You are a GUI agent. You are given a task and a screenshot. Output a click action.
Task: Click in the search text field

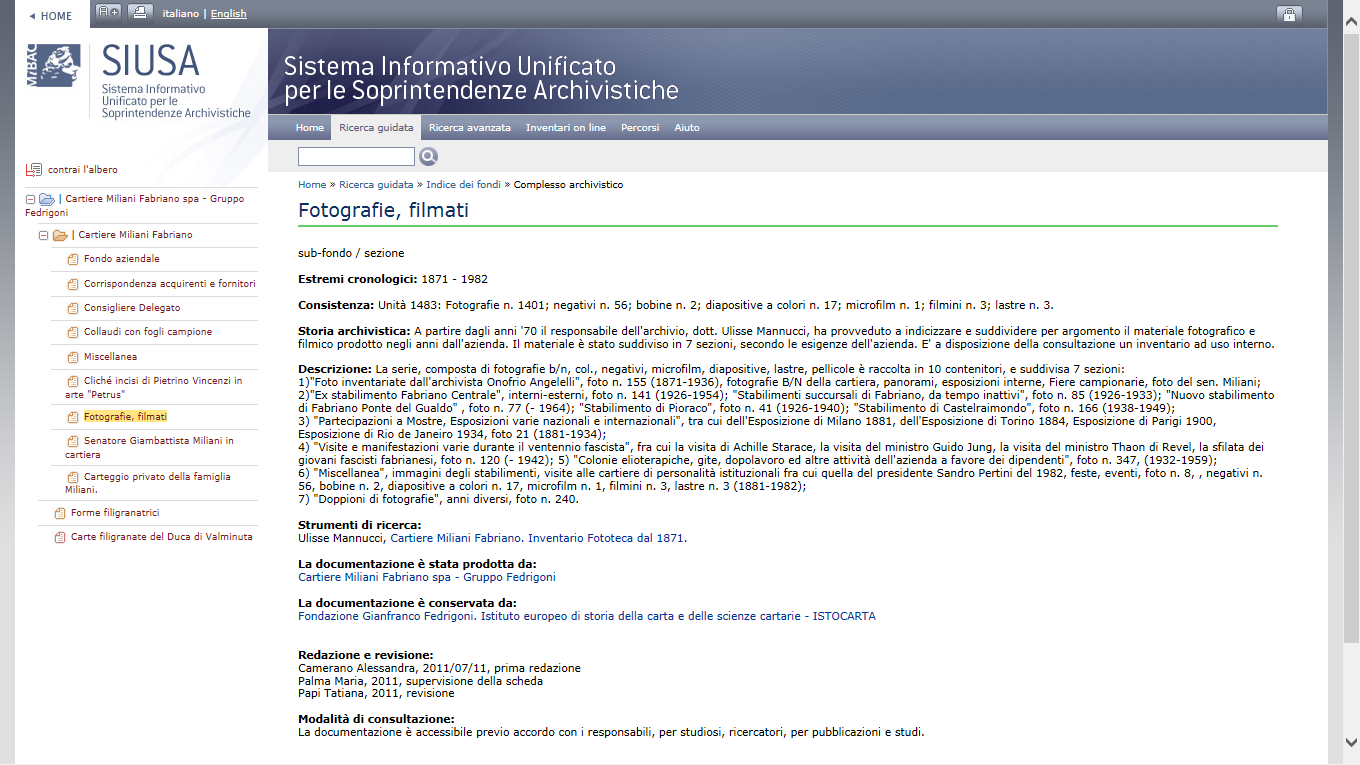tap(356, 156)
